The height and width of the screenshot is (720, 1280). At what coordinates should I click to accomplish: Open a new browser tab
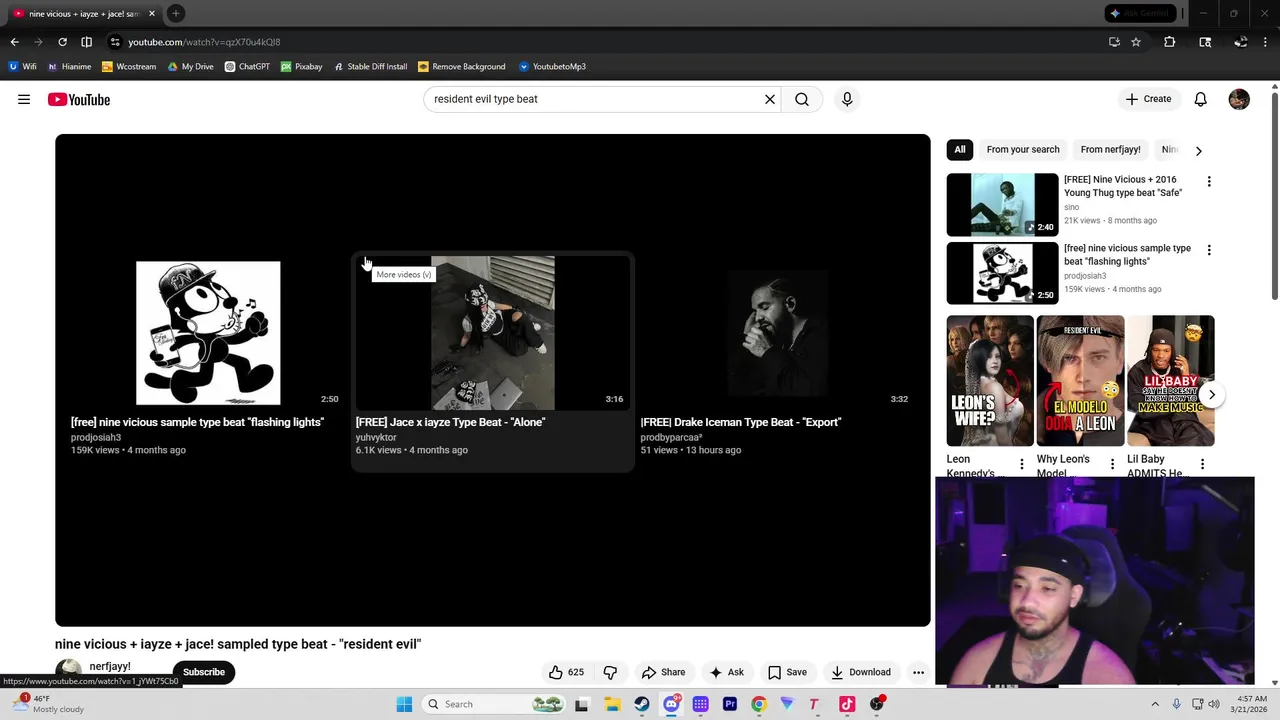pyautogui.click(x=175, y=13)
